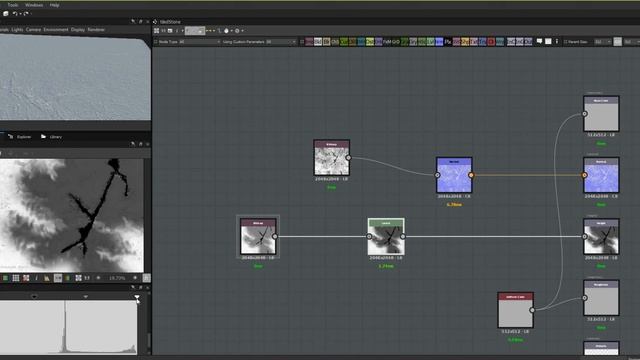This screenshot has height=360, width=640.
Task: Select the blue Normal node in graph
Action: click(x=454, y=175)
